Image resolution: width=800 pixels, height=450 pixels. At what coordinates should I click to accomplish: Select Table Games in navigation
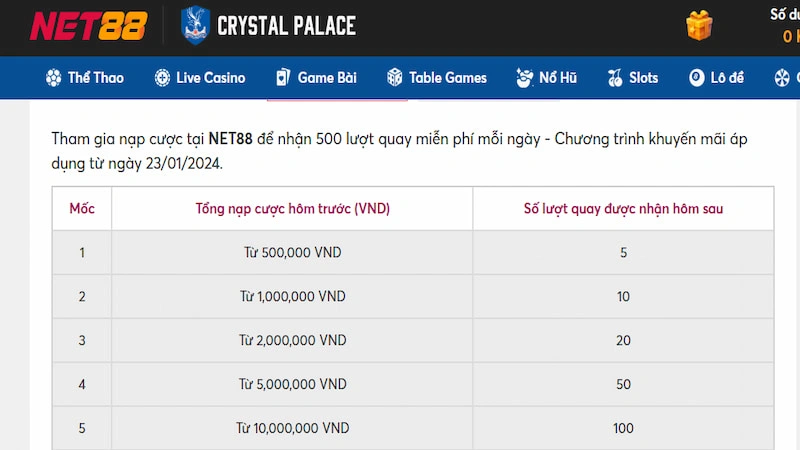437,78
